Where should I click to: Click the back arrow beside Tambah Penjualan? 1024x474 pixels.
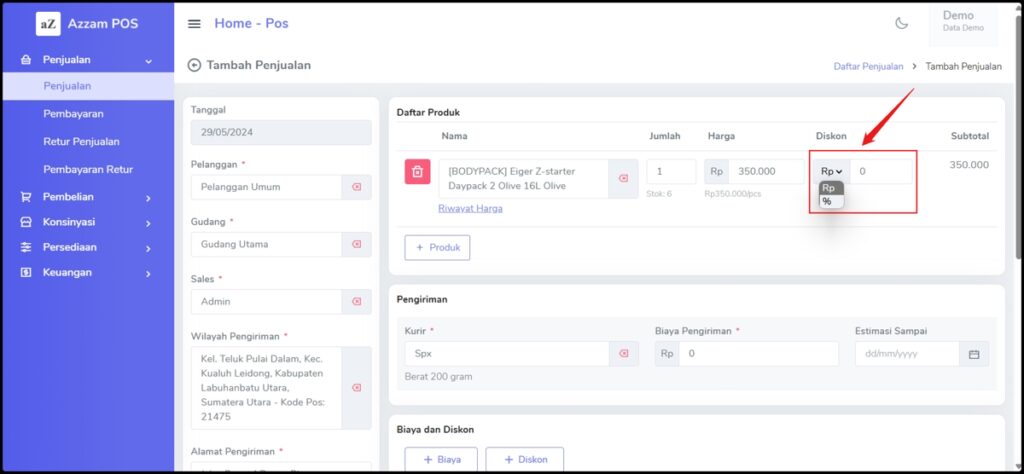point(194,65)
